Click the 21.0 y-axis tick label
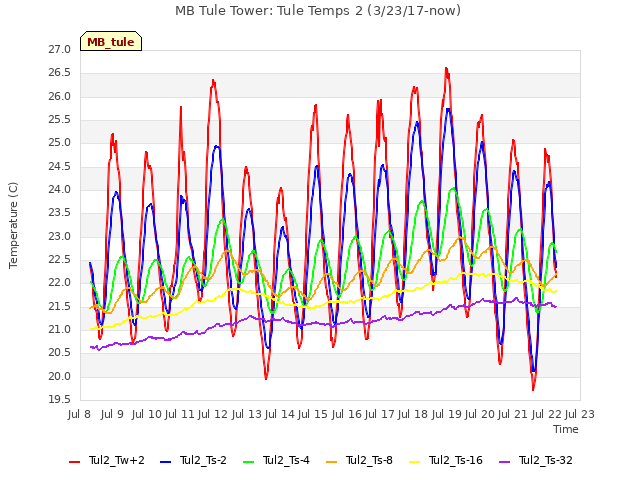 [x=60, y=330]
